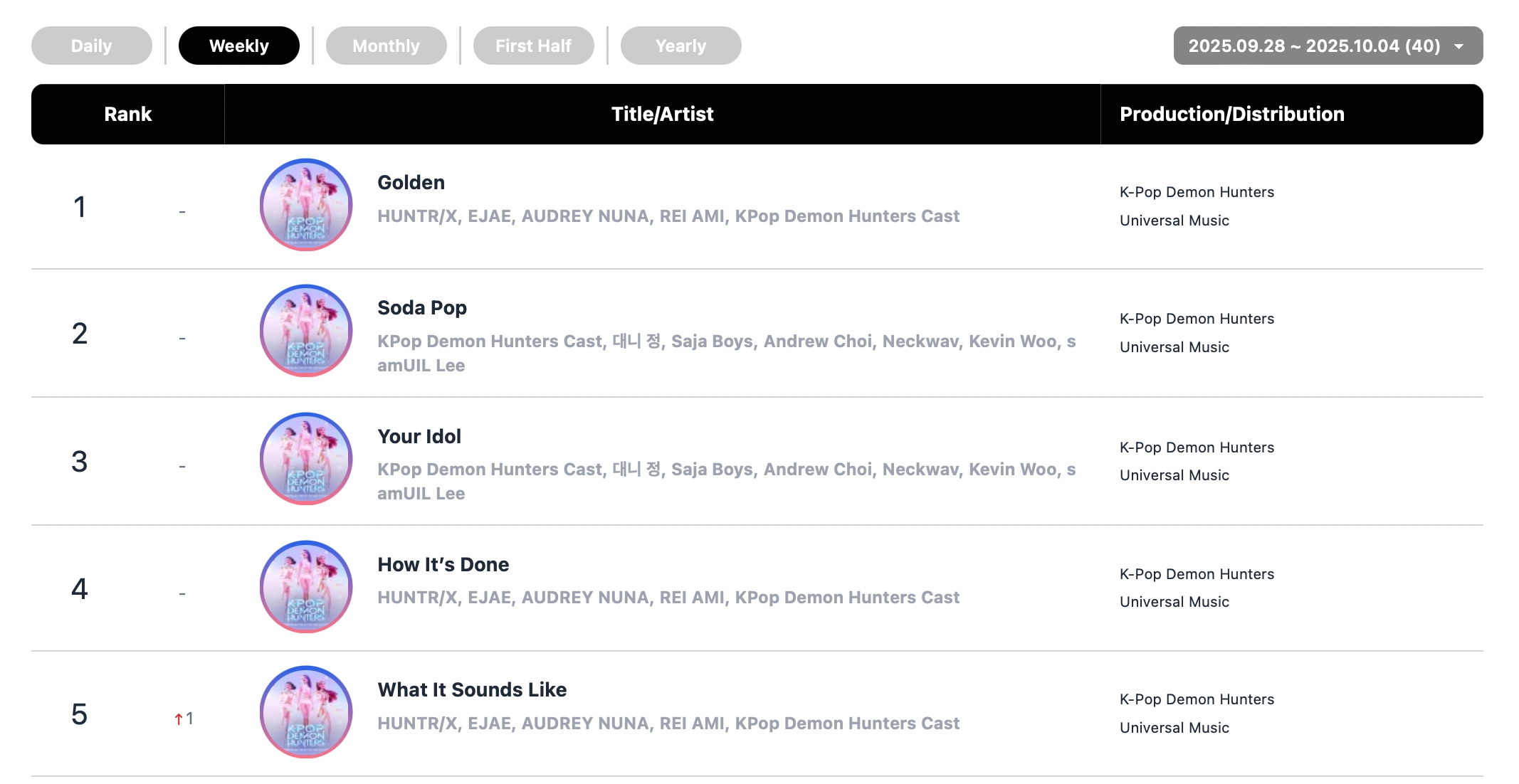
Task: Select the Weekly chart tab
Action: 239,46
